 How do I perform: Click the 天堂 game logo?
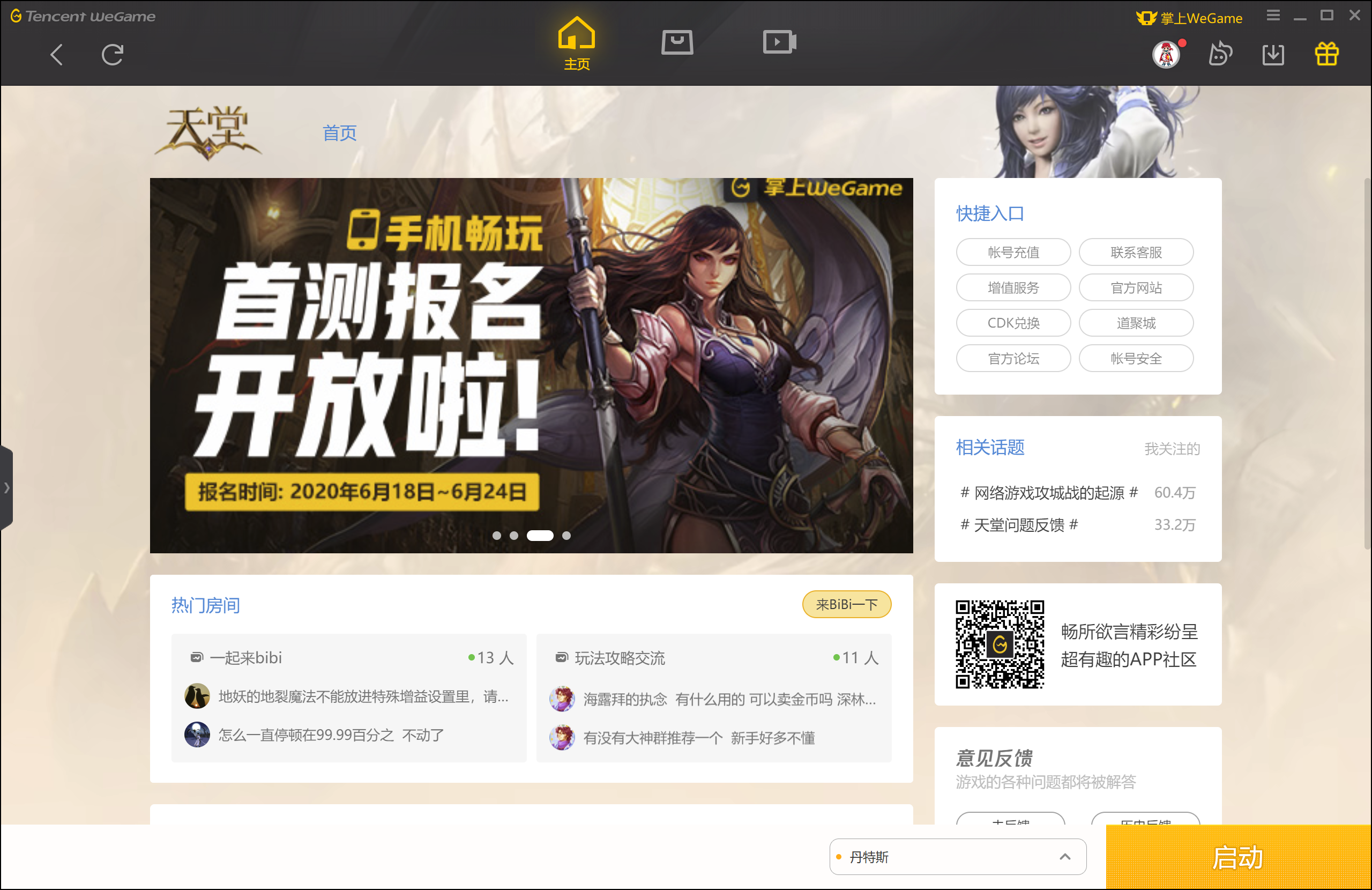click(207, 132)
